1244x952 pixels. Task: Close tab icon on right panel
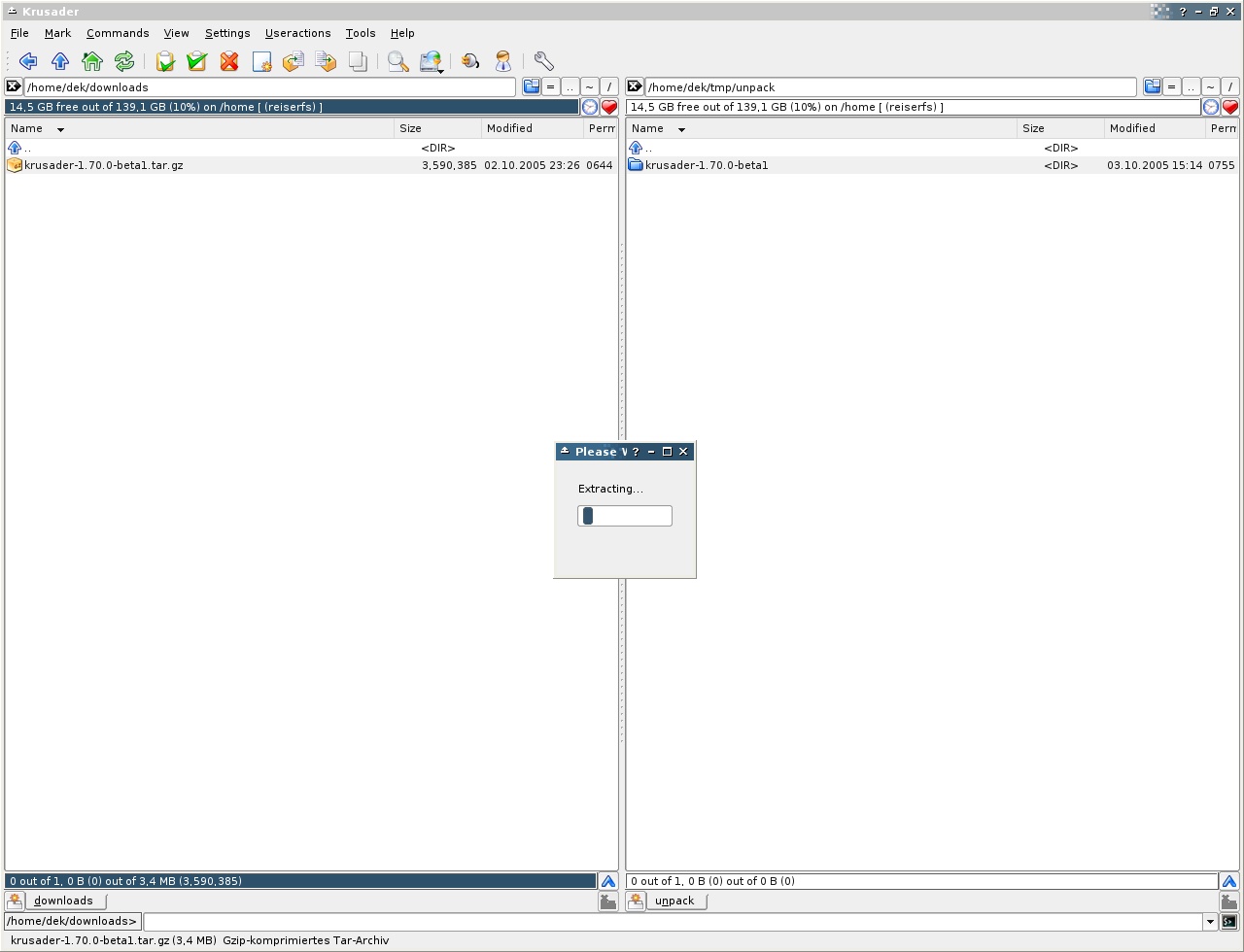pos(1229,901)
